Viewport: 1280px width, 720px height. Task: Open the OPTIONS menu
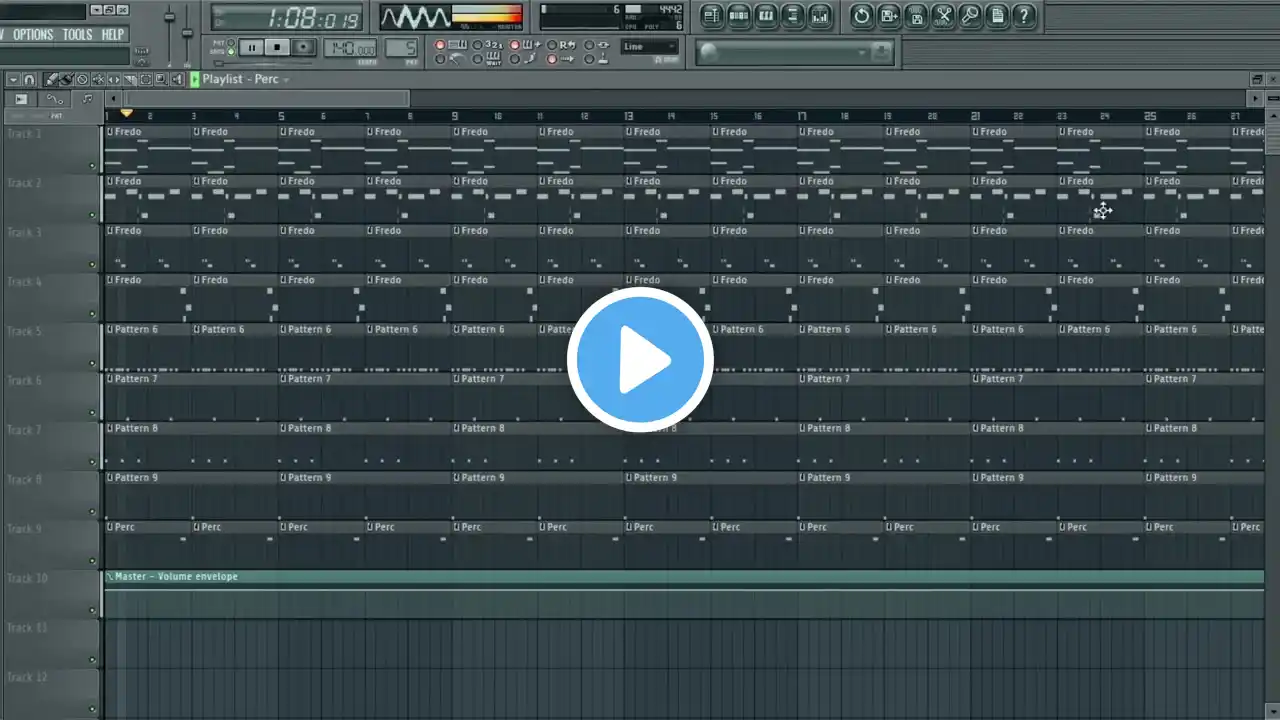coord(33,35)
